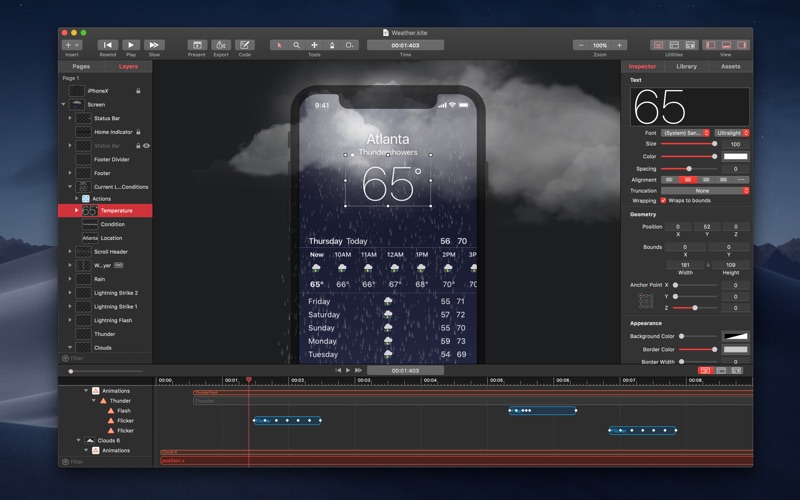Collapse the Thunder animation group in timeline

point(93,400)
